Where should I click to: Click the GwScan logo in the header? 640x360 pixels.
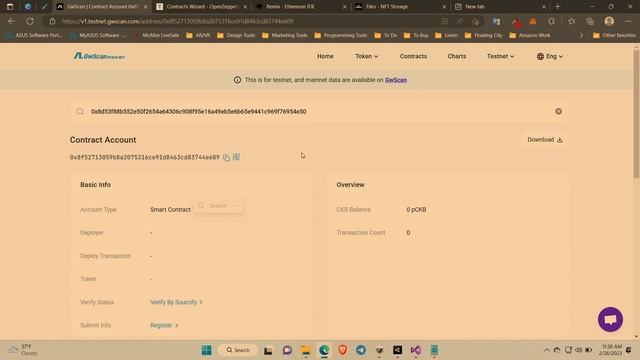pos(99,56)
